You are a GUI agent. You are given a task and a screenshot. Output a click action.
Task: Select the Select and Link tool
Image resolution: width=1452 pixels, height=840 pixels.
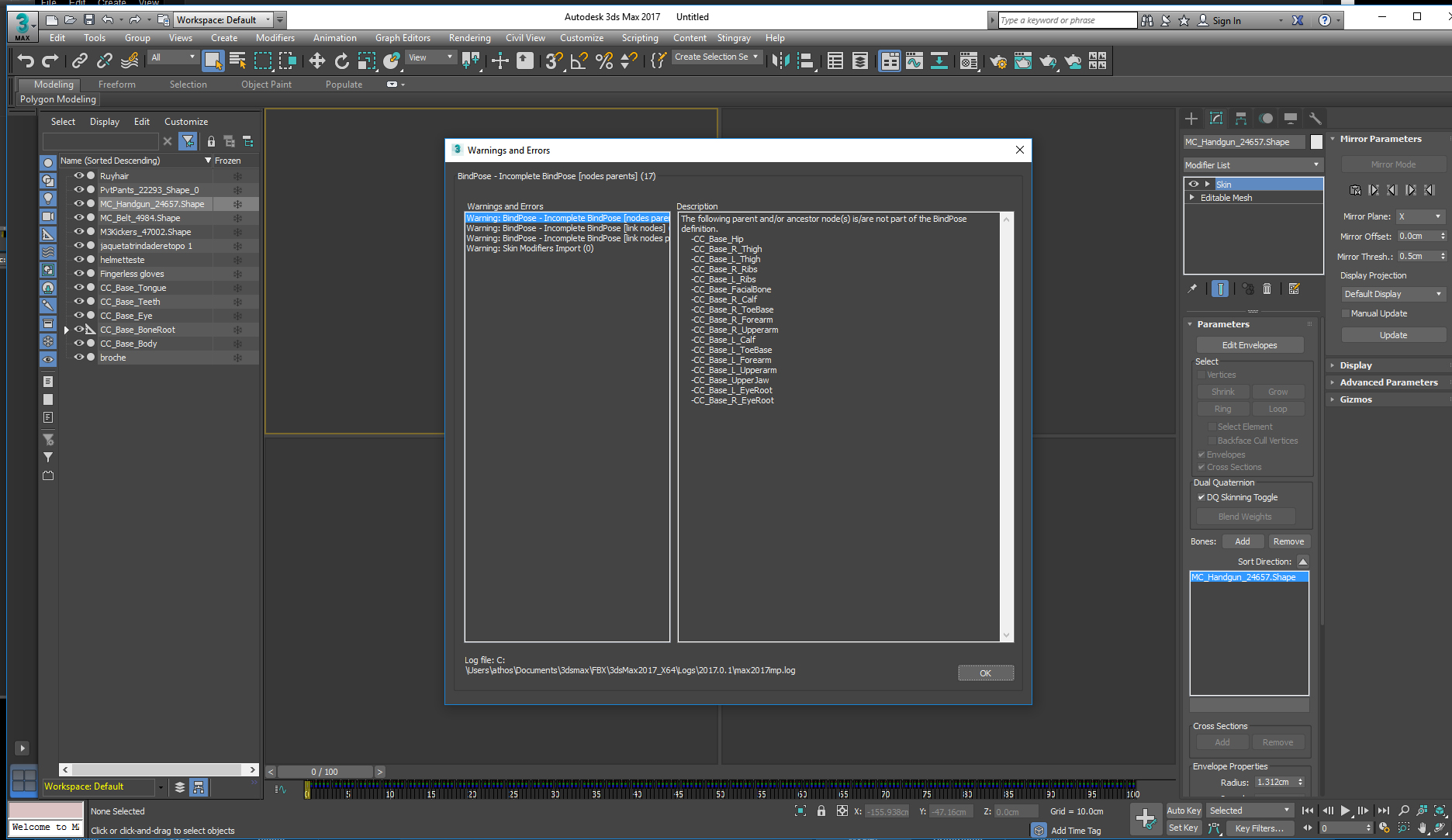point(80,60)
